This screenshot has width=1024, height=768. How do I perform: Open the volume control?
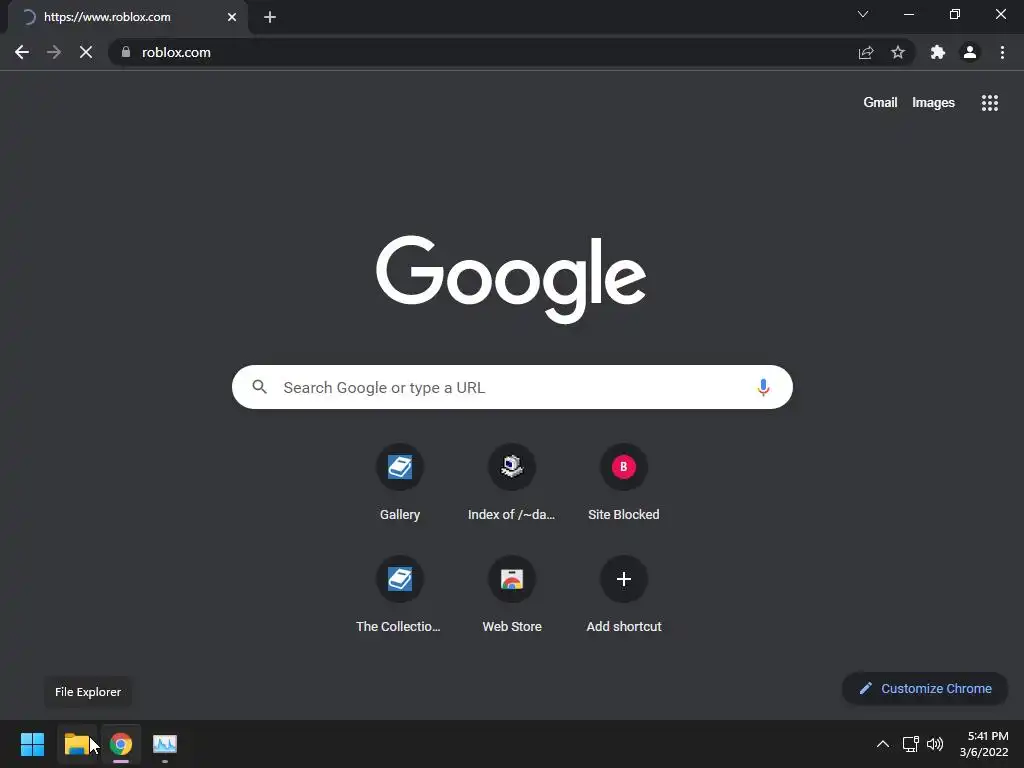click(x=935, y=744)
